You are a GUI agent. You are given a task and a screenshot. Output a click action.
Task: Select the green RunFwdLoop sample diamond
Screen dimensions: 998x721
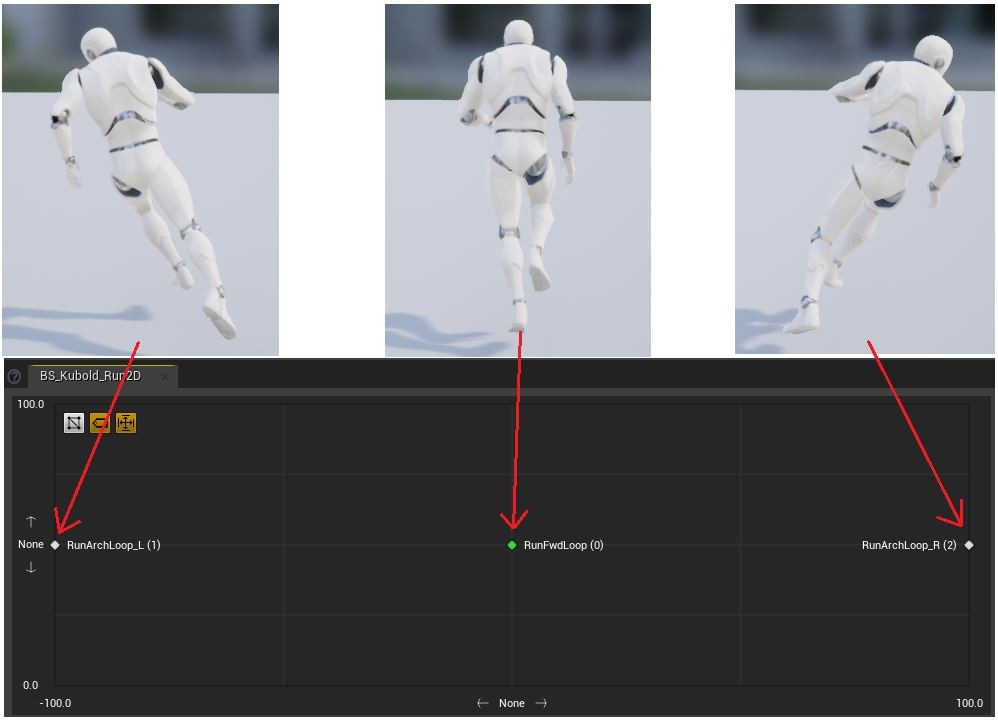(x=513, y=545)
